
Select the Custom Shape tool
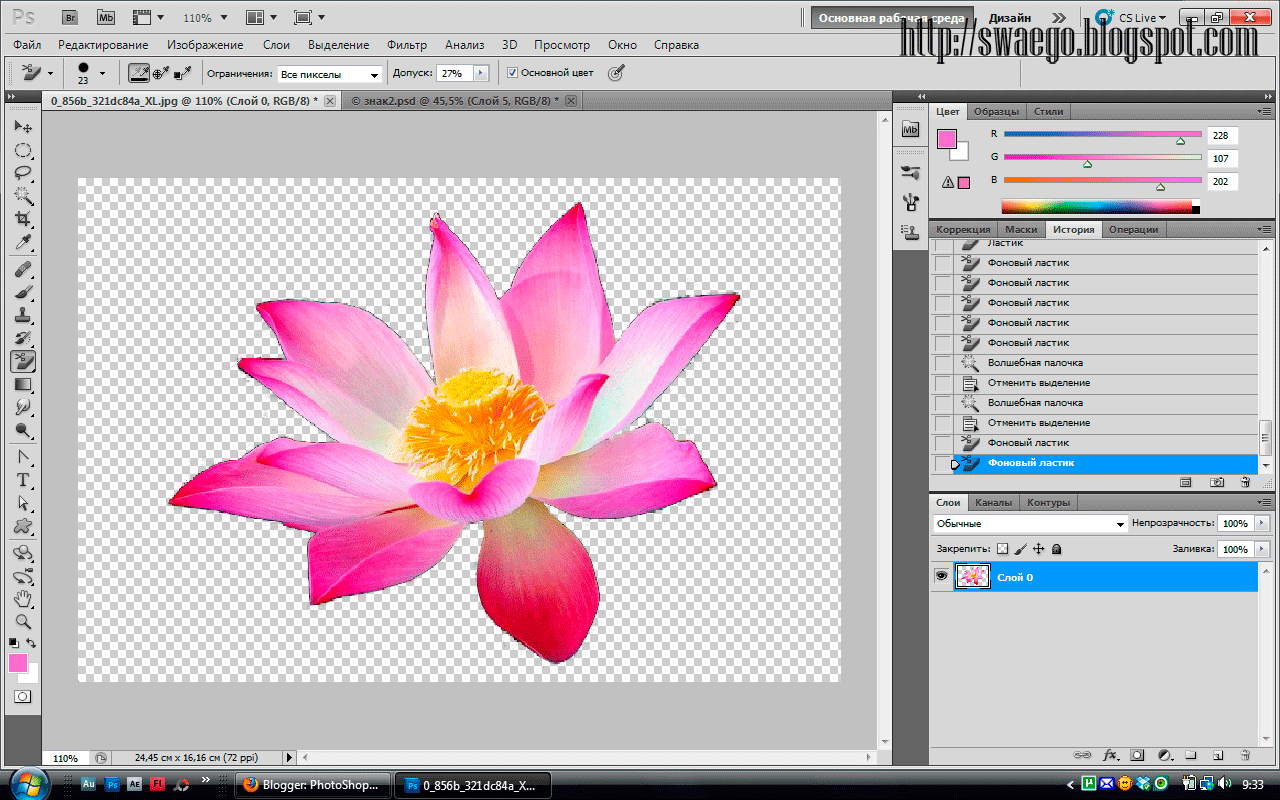[22, 526]
